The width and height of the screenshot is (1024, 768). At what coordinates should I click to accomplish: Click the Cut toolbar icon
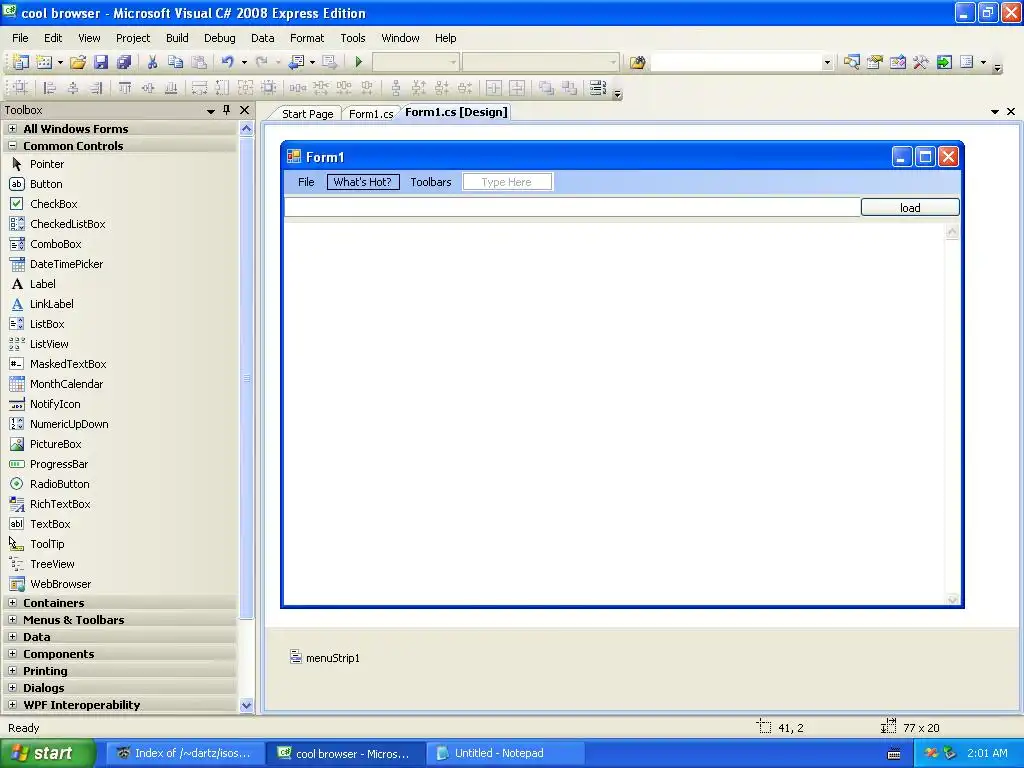(152, 62)
